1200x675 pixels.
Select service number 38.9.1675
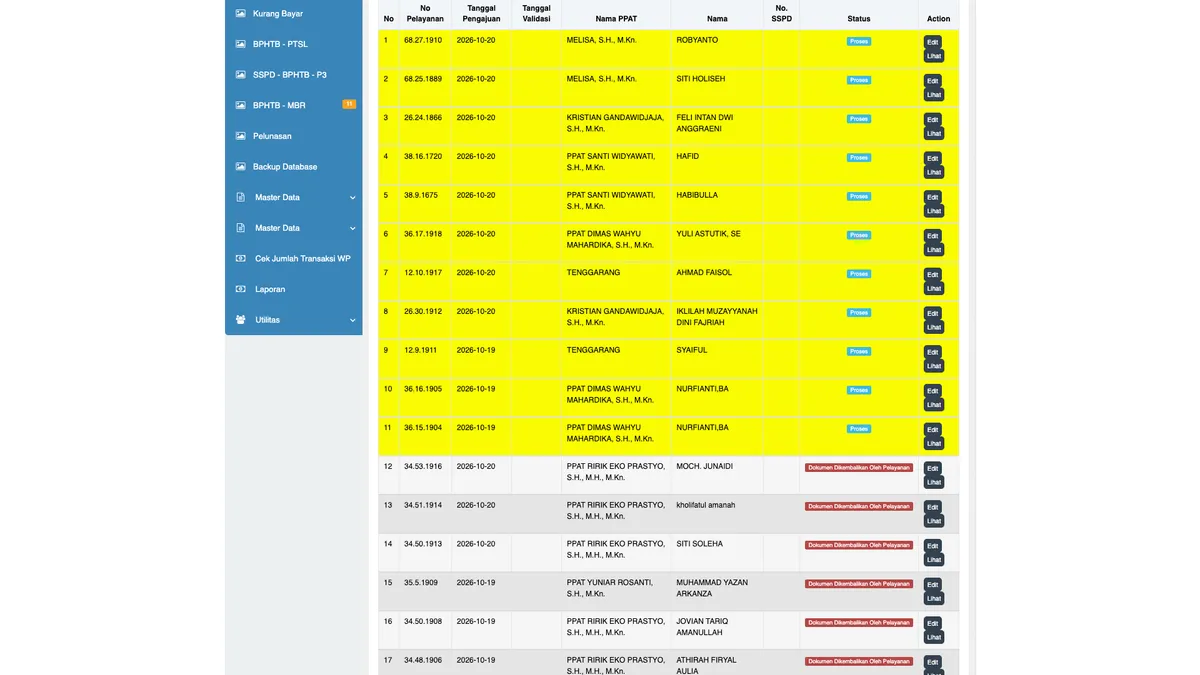pyautogui.click(x=421, y=195)
